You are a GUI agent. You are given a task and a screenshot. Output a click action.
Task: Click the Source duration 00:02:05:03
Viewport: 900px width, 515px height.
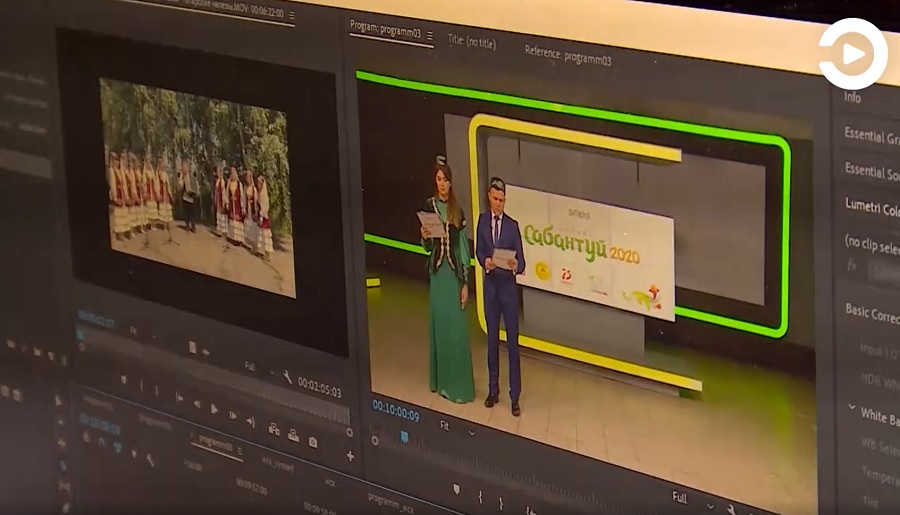(319, 388)
